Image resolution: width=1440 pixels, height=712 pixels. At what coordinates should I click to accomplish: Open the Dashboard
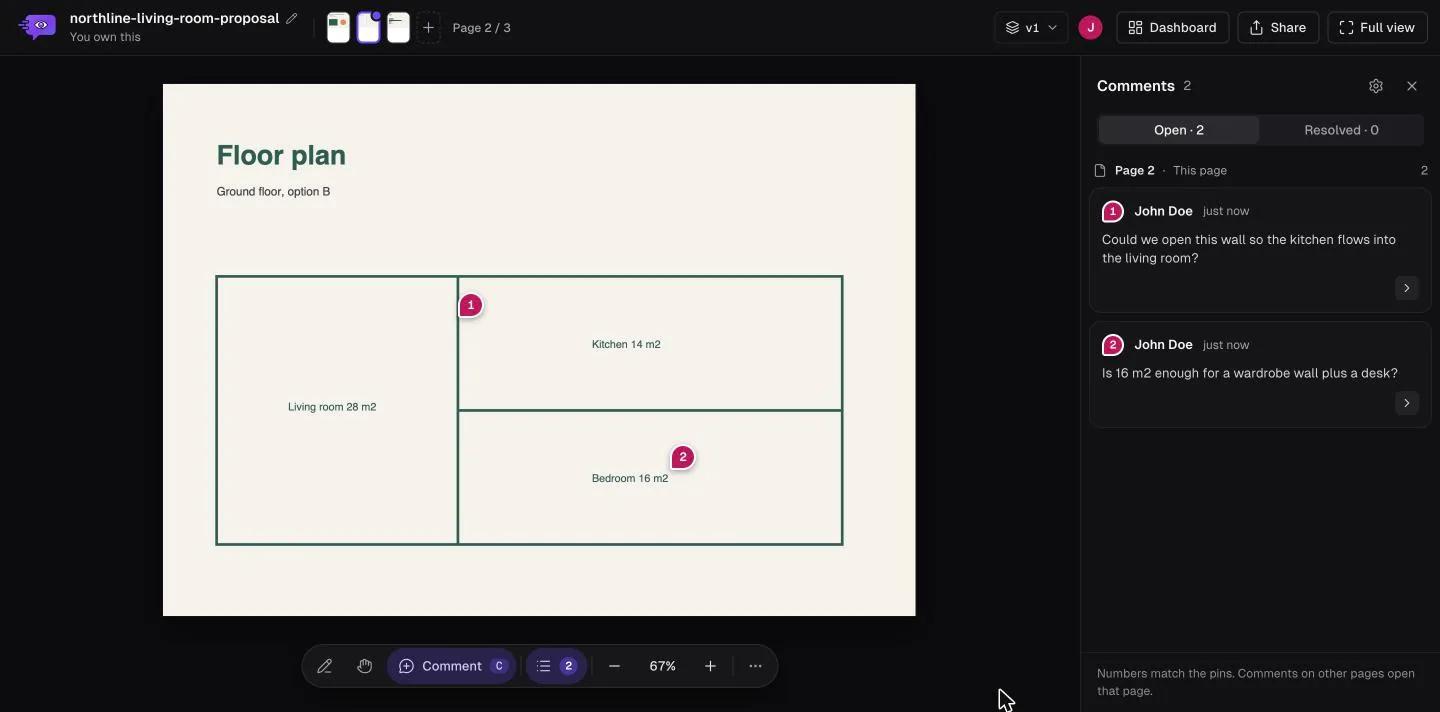click(x=1172, y=27)
